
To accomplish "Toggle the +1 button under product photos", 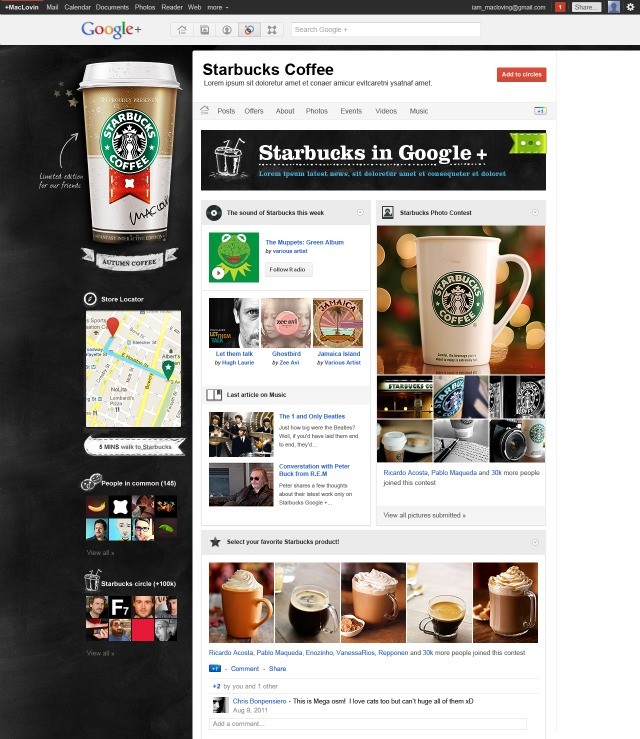I will pyautogui.click(x=215, y=668).
